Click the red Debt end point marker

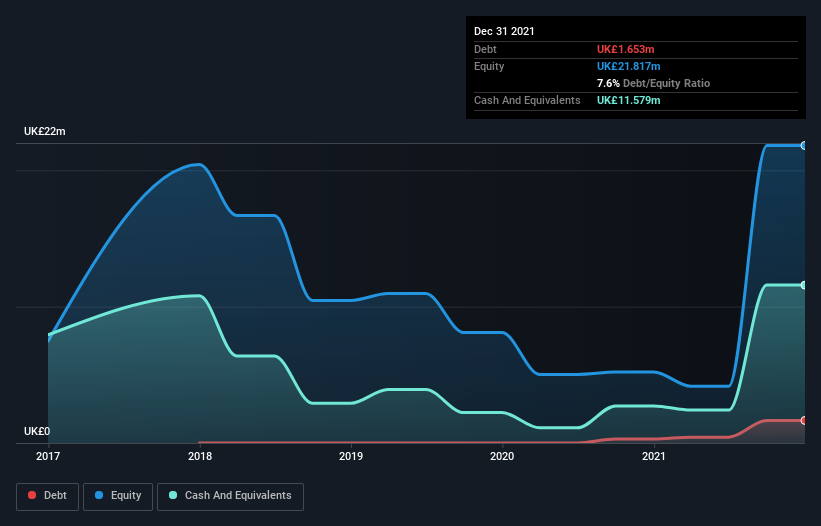click(804, 420)
